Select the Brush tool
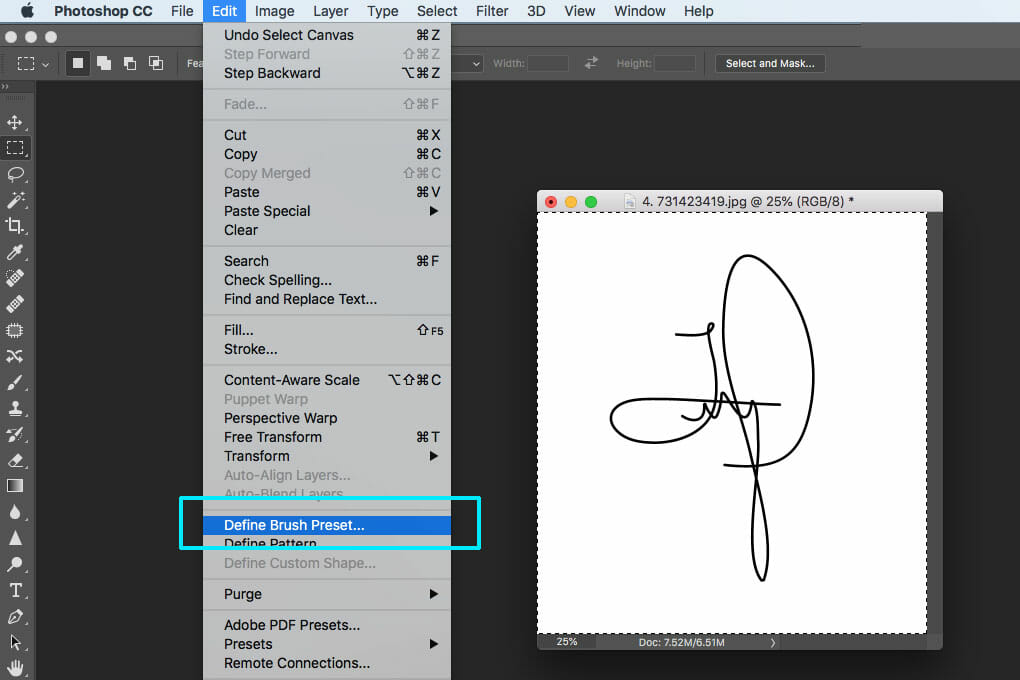Screen dimensions: 1020x680 click(x=15, y=382)
